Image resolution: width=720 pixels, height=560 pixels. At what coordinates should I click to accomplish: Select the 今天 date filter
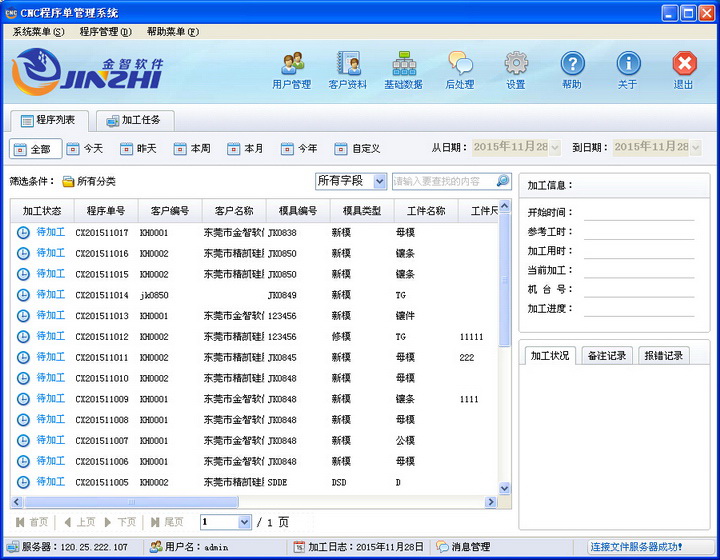(85, 148)
